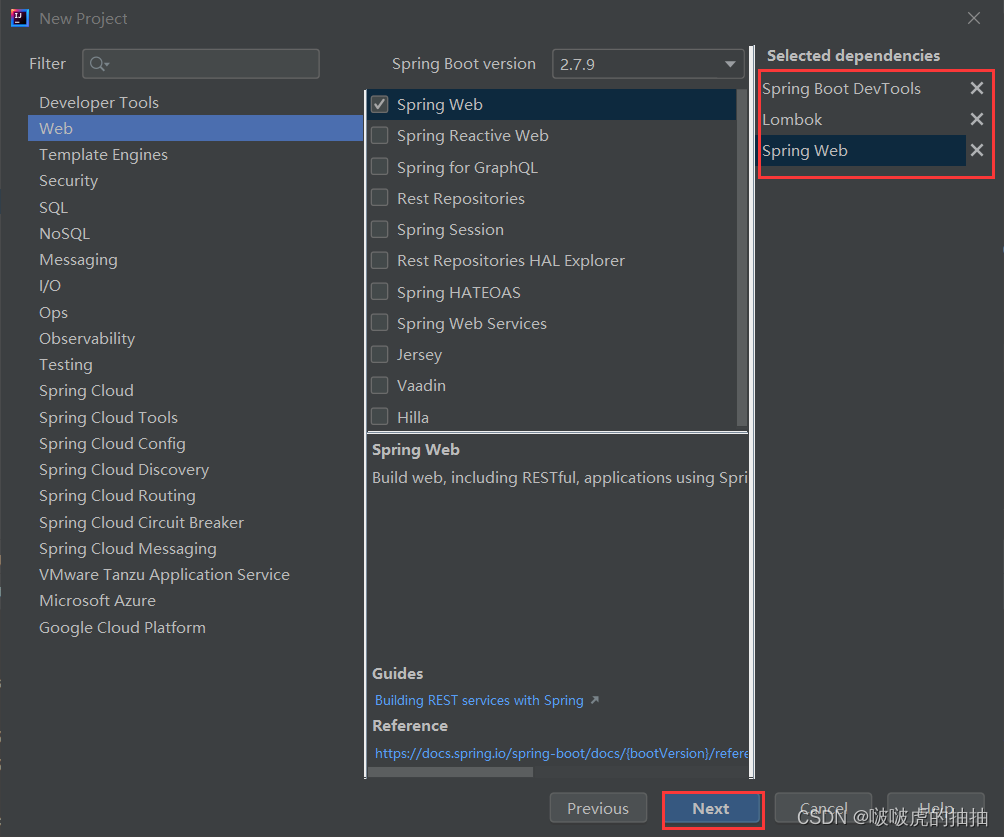Image resolution: width=1004 pixels, height=837 pixels.
Task: Click the Next button
Action: tap(711, 808)
